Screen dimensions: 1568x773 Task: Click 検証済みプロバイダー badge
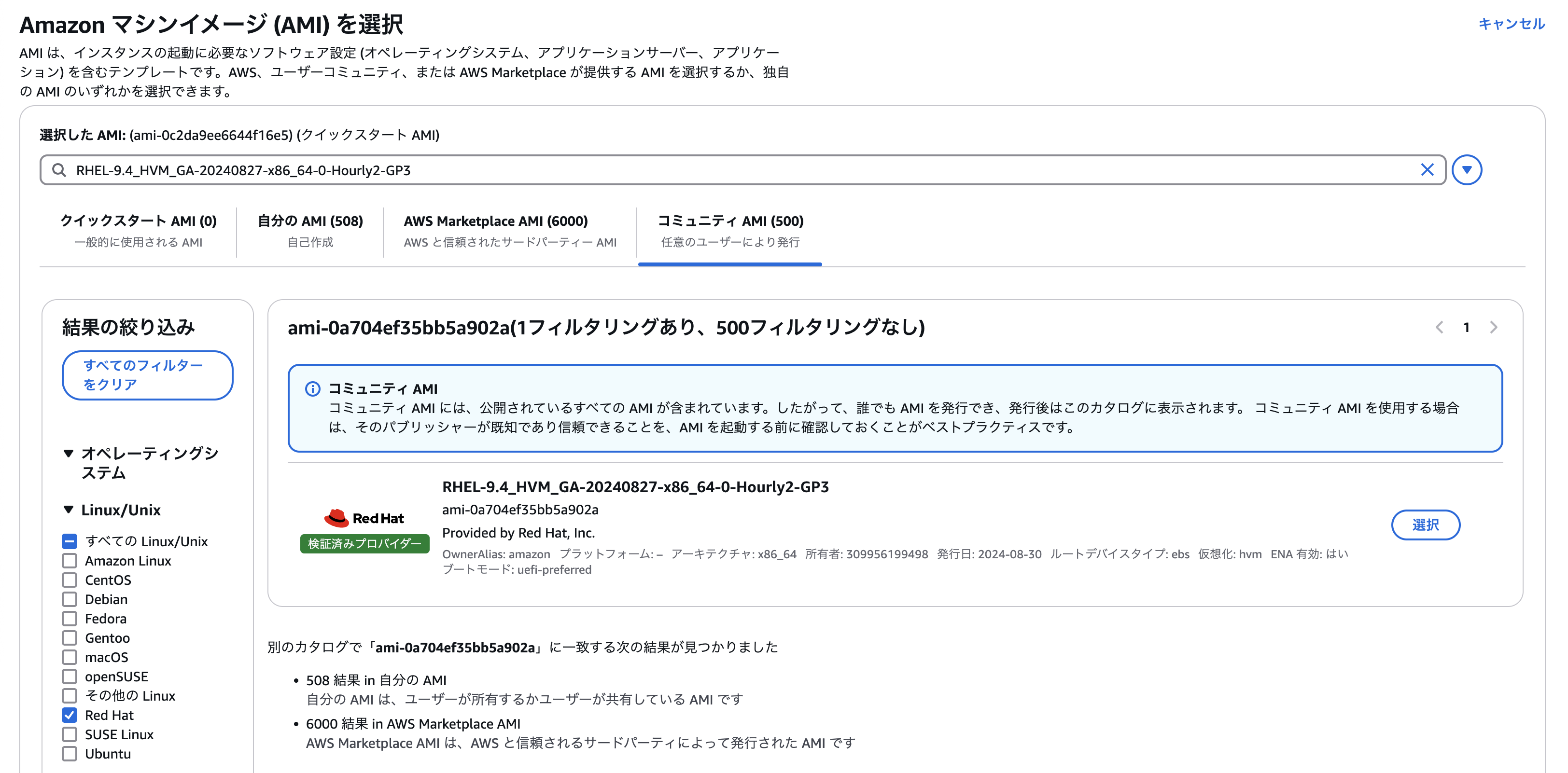pos(364,544)
